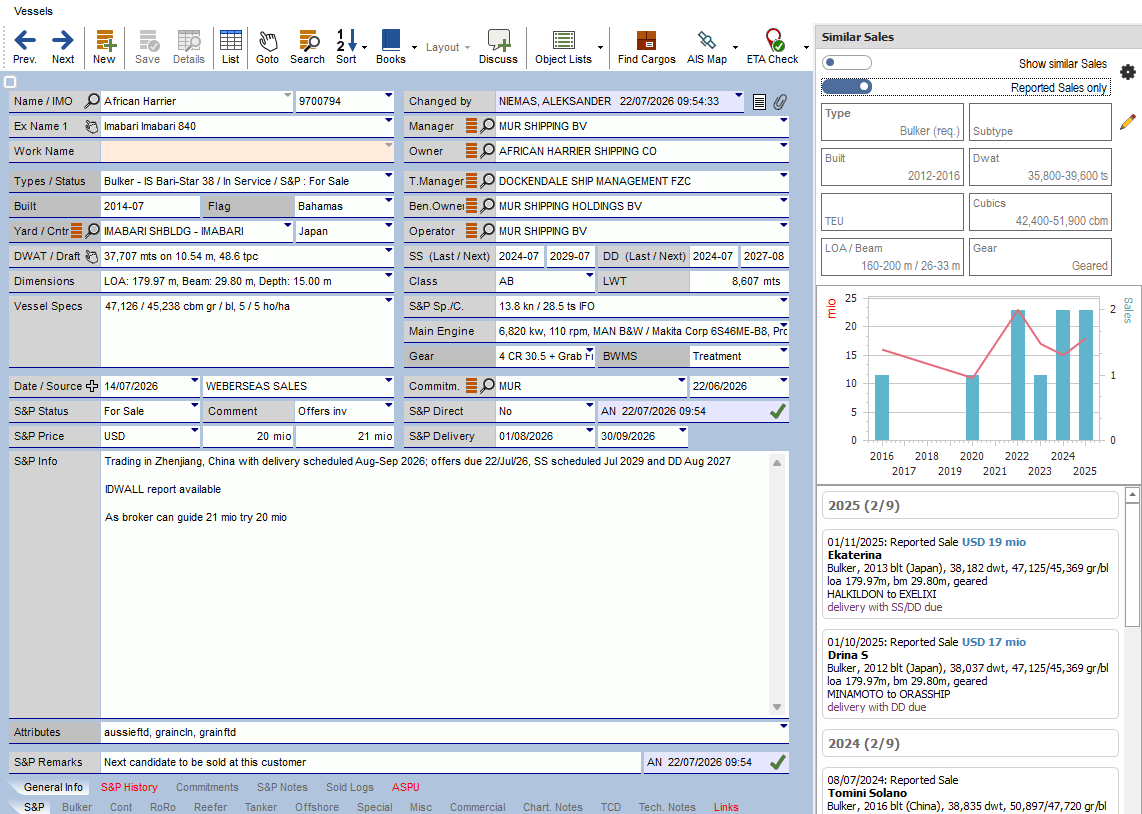
Task: Confirm S&P Direct check mark
Action: click(777, 411)
